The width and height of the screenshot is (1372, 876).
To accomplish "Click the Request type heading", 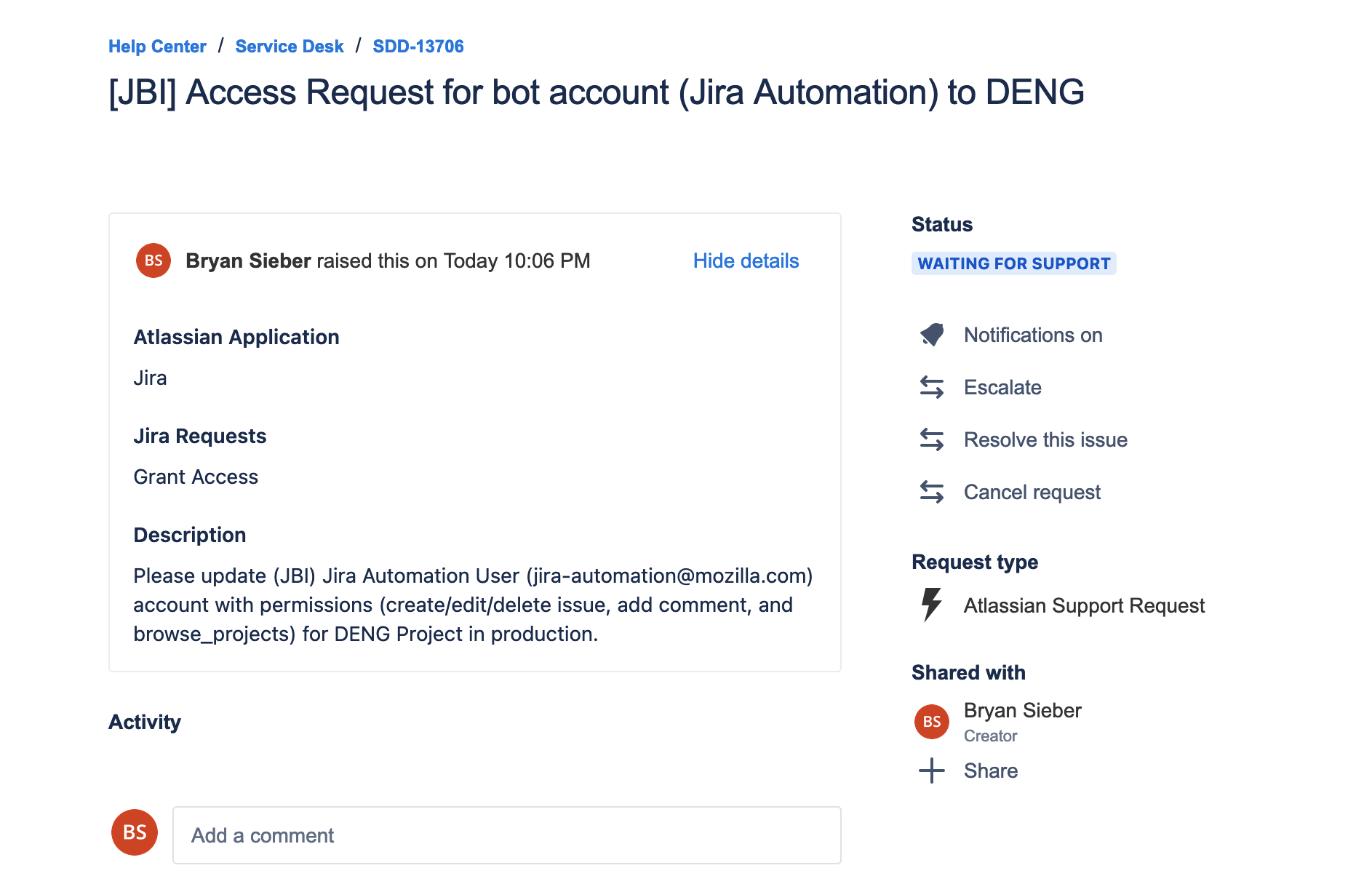I will coord(975,562).
